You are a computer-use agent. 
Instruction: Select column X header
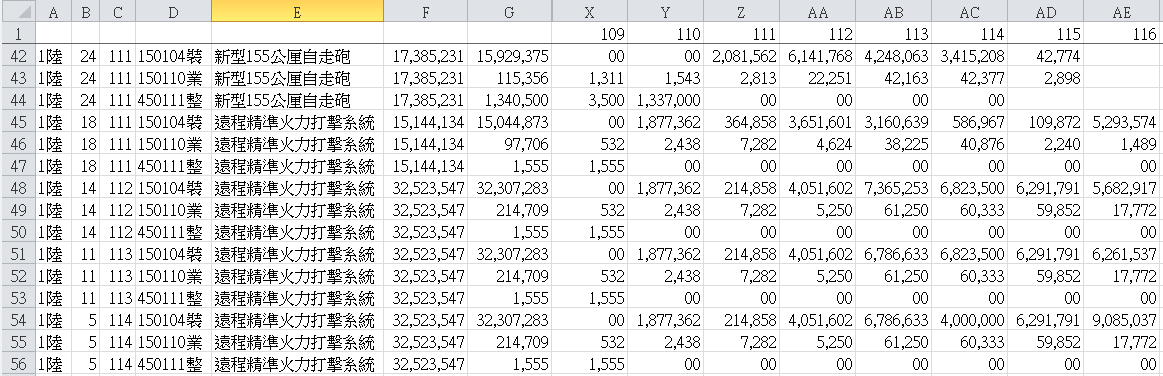pyautogui.click(x=590, y=11)
